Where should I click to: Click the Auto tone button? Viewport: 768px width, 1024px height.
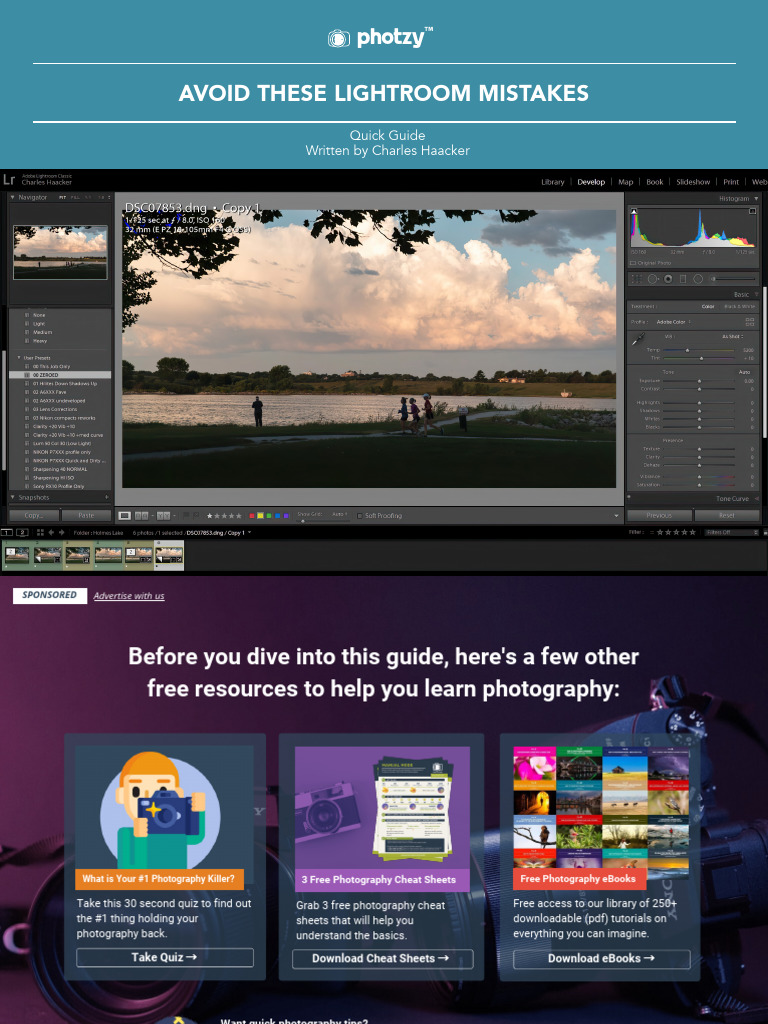pyautogui.click(x=744, y=372)
